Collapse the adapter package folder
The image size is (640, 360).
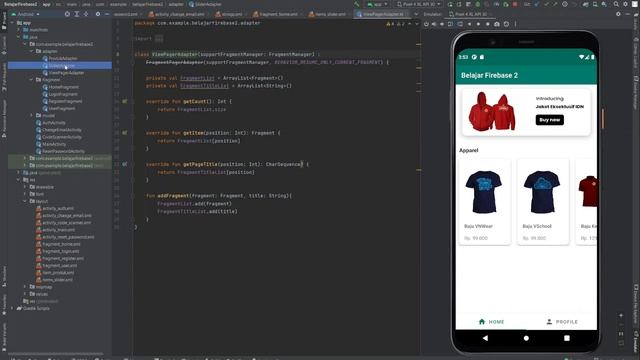tap(32, 51)
